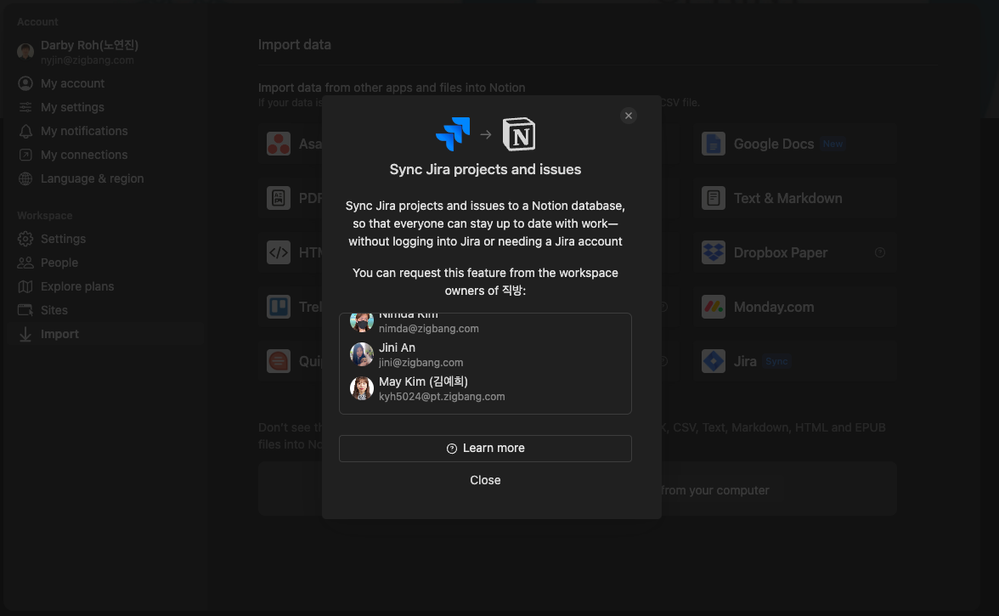Open My connections via its sidebar icon
The image size is (999, 616).
tap(25, 155)
